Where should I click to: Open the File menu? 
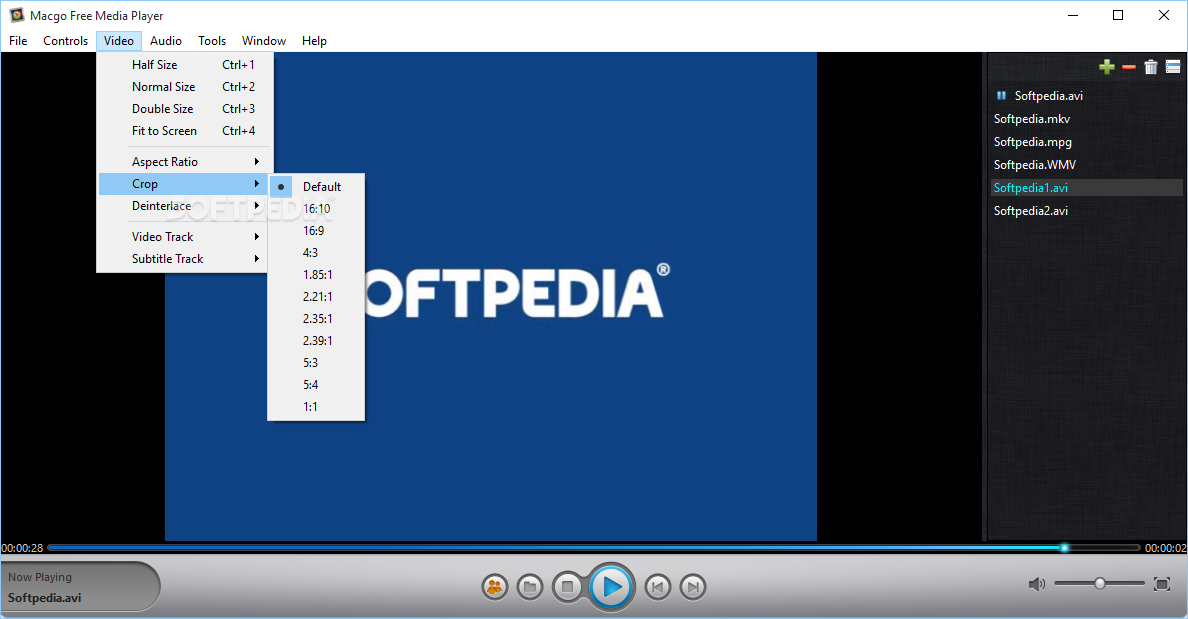[18, 41]
